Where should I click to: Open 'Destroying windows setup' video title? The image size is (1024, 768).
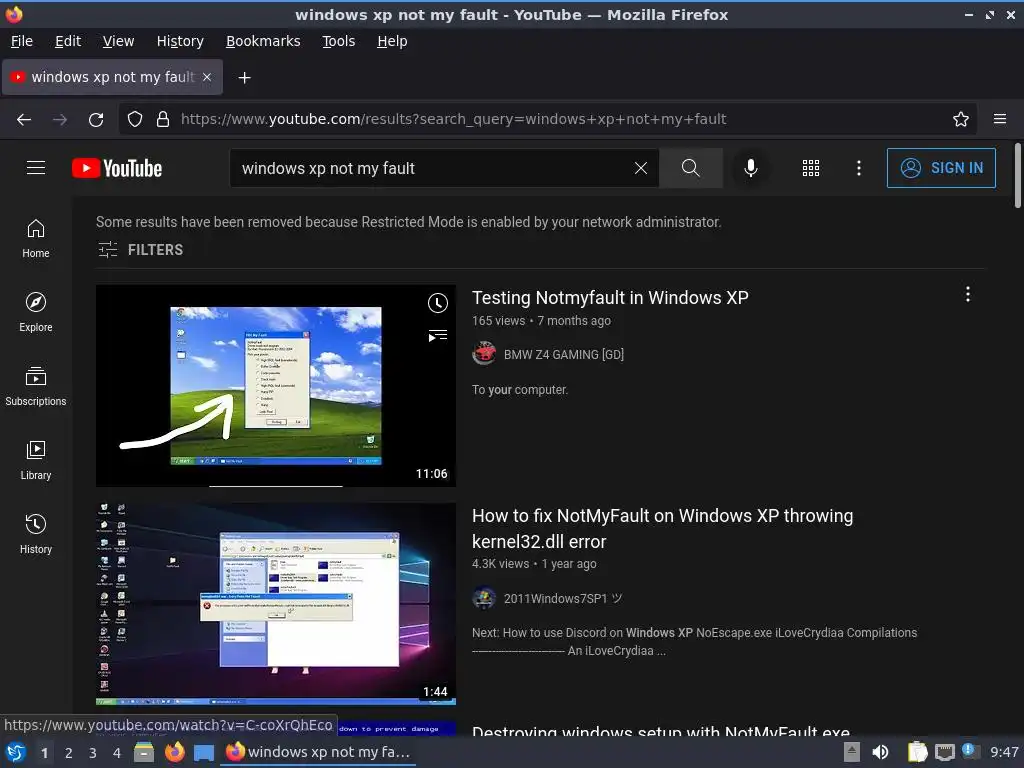(x=661, y=731)
